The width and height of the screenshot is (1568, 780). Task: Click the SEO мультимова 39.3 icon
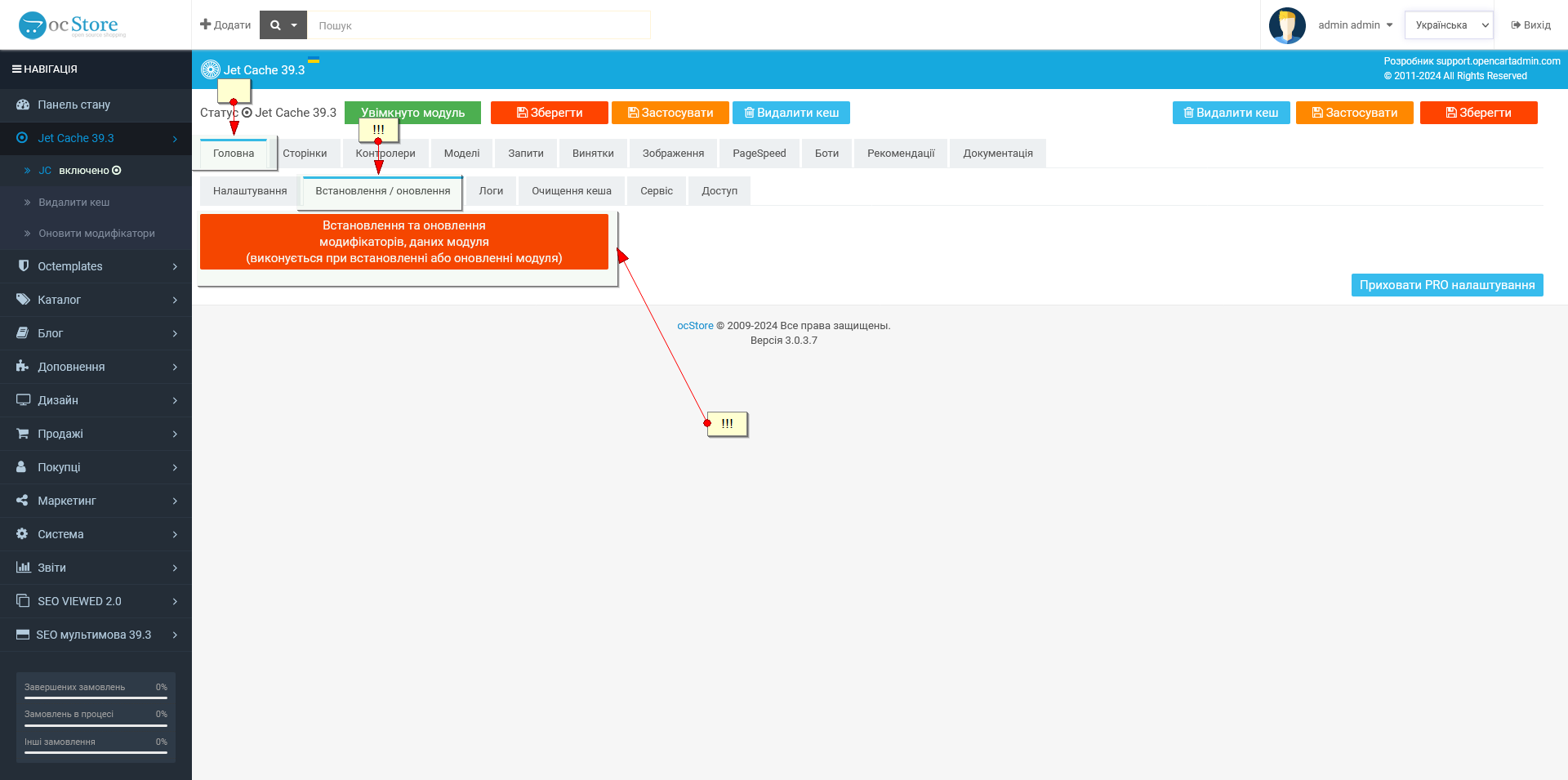pos(23,635)
